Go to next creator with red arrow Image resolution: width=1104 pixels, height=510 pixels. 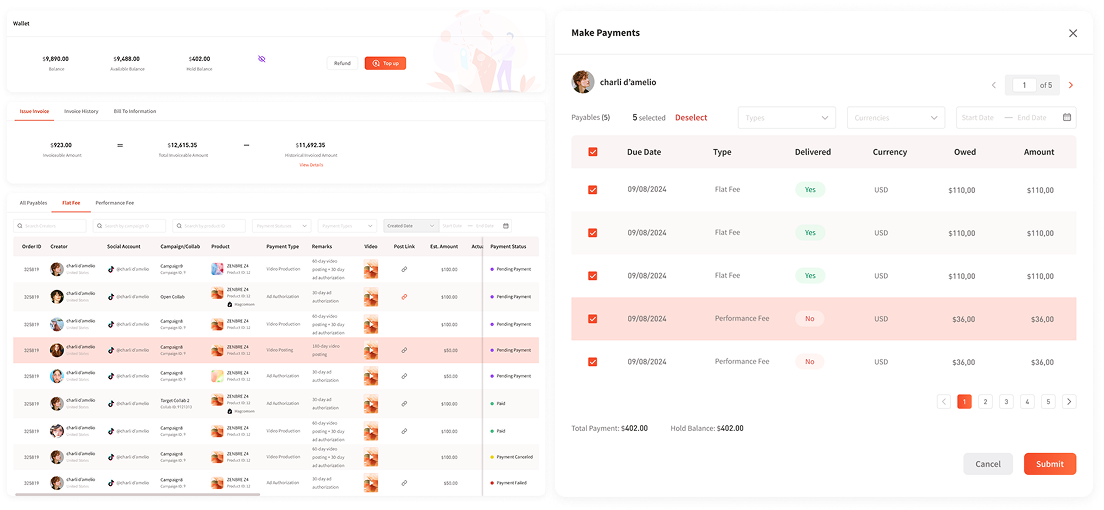click(1071, 85)
